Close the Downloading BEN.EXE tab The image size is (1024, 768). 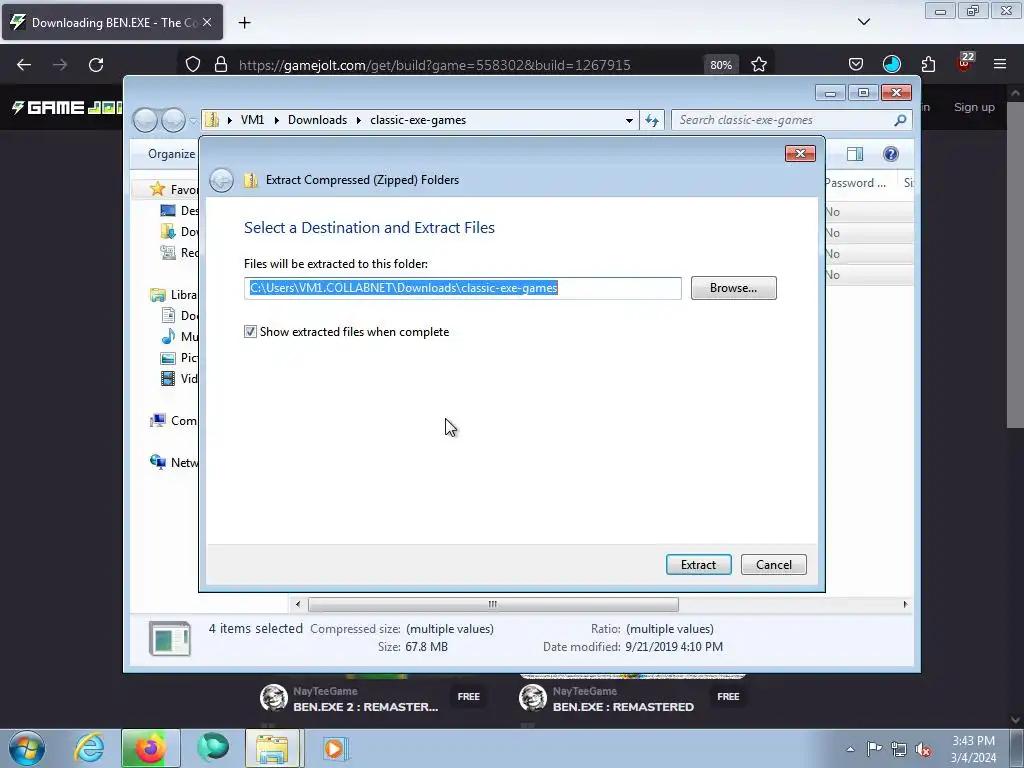pyautogui.click(x=207, y=22)
